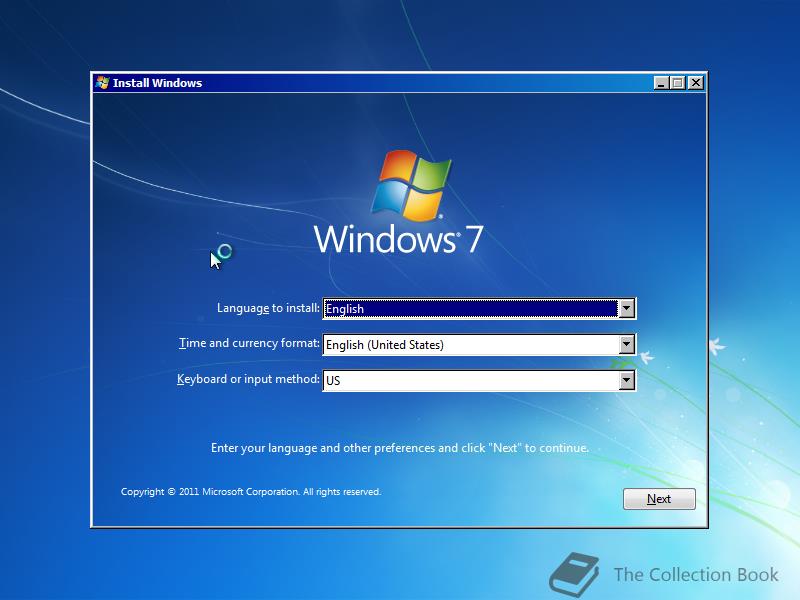This screenshot has height=600, width=800.
Task: Open the Keyboard or input method dropdown arrow
Action: pos(626,380)
